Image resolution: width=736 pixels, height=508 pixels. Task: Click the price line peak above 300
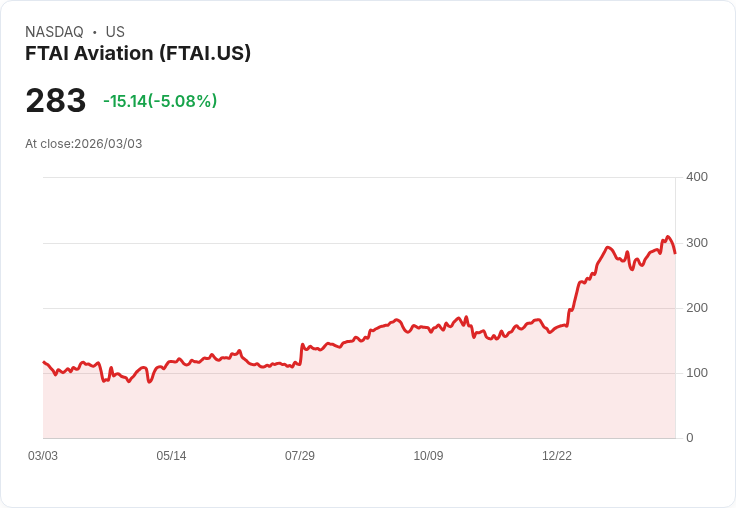pos(668,237)
